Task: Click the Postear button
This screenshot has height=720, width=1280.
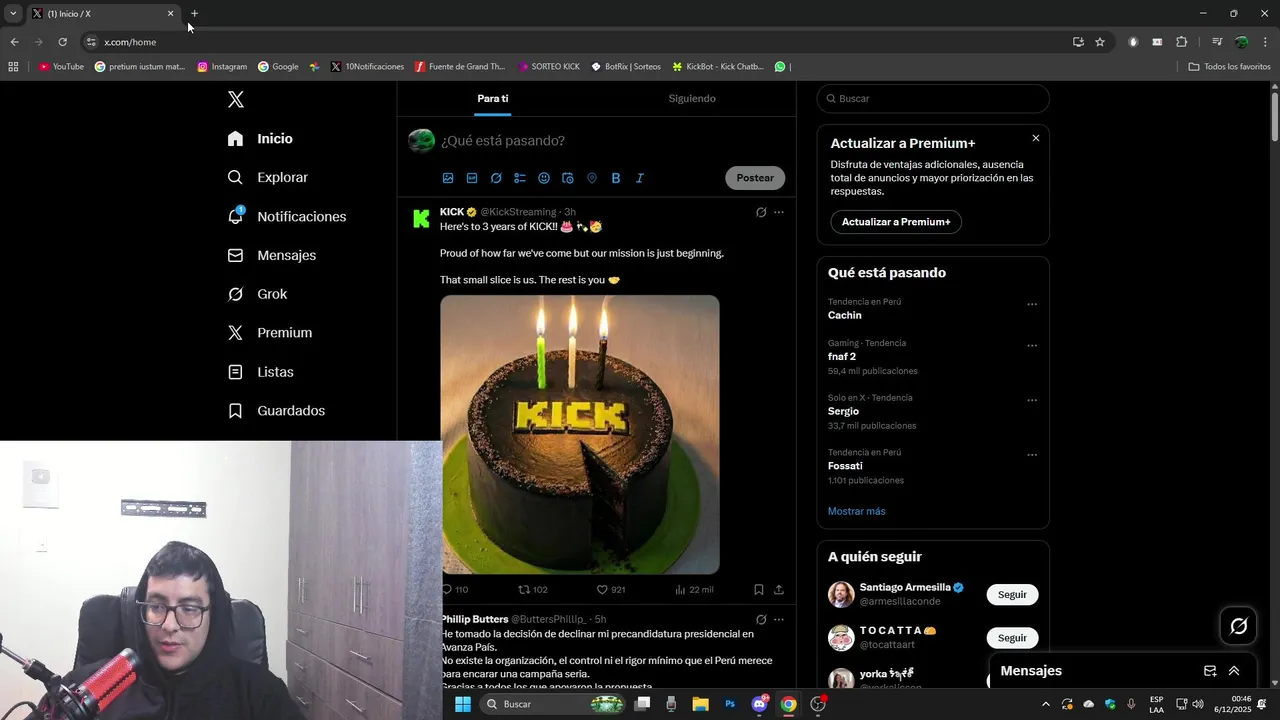Action: pyautogui.click(x=755, y=178)
